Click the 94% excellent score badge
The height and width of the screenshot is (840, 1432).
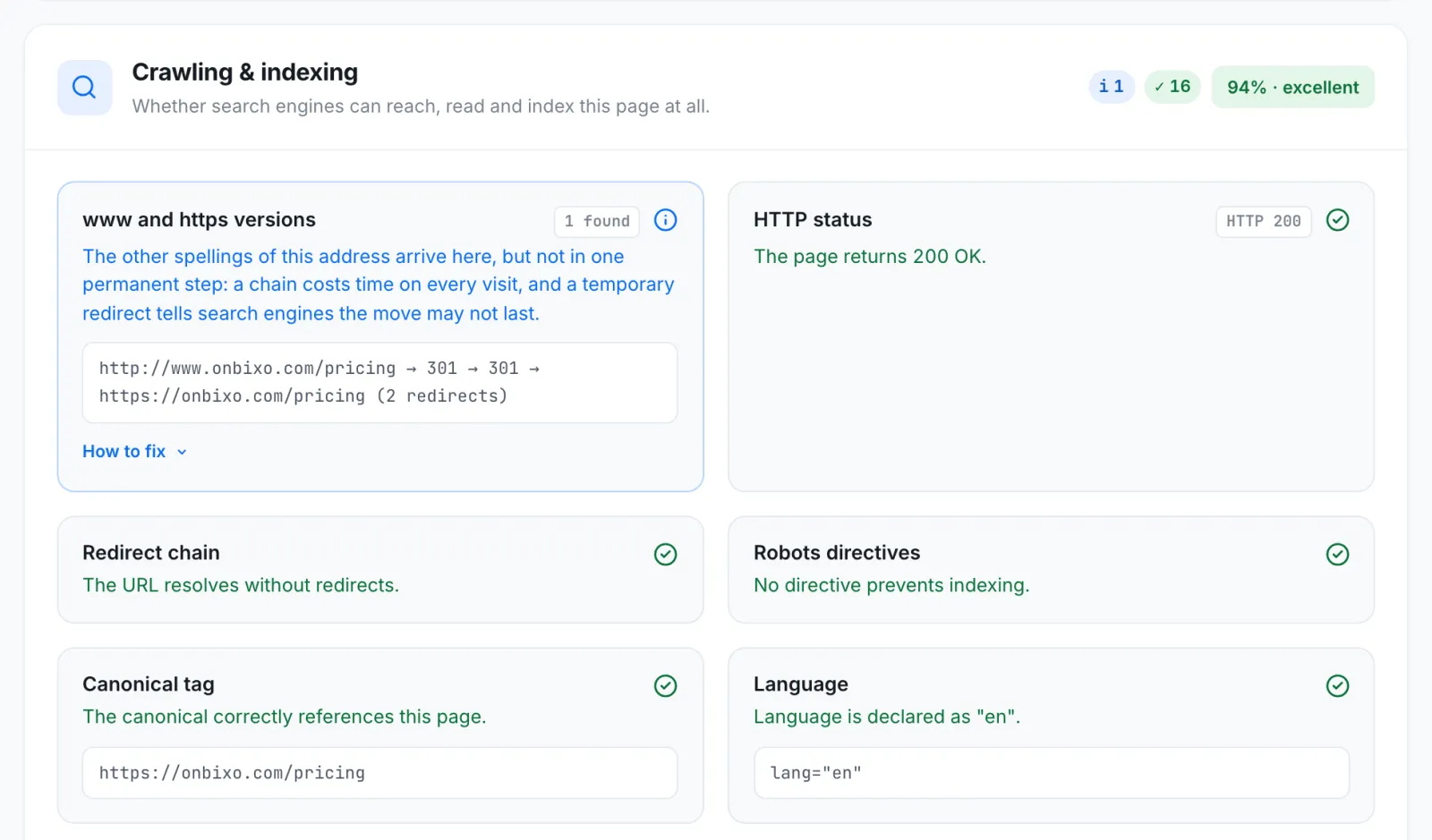(1292, 87)
